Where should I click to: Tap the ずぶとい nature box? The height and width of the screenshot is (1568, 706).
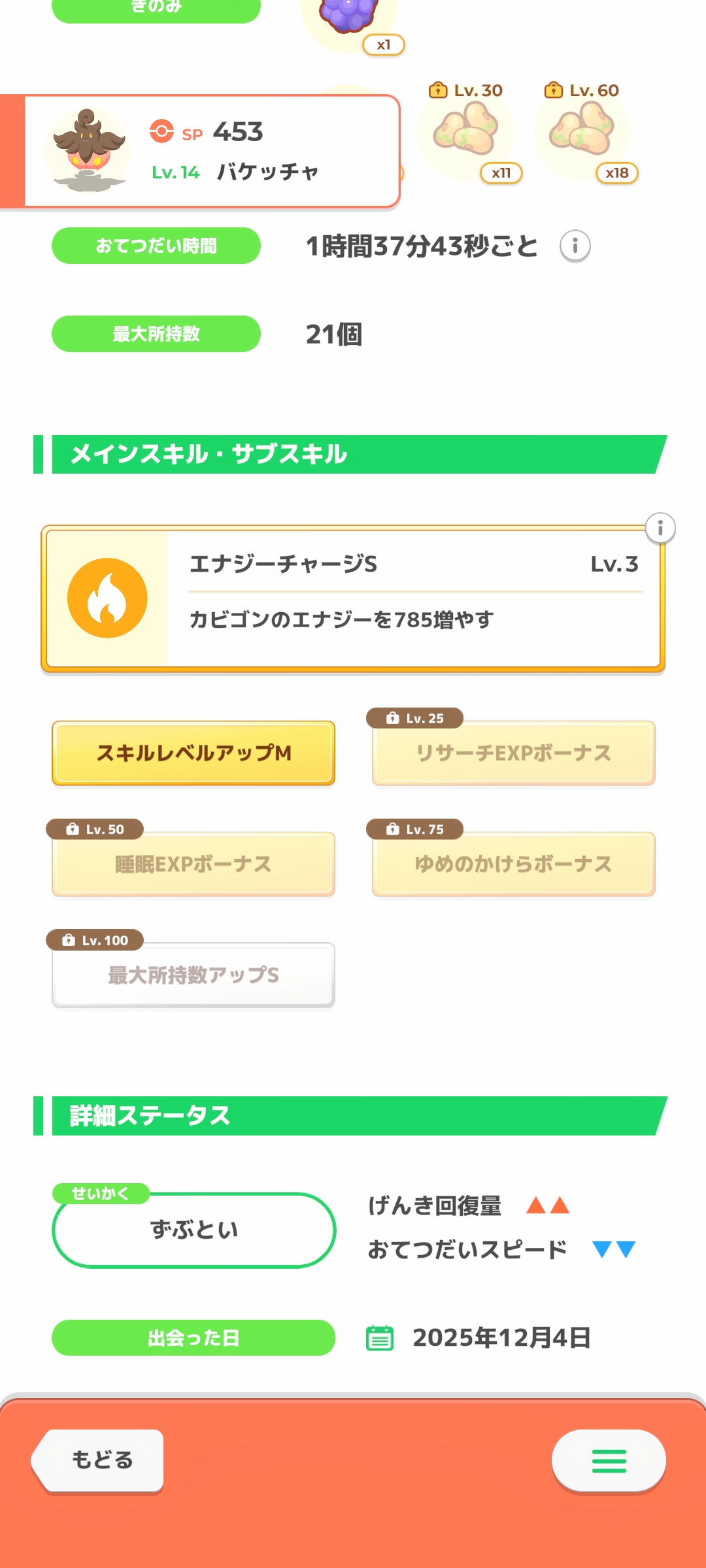(193, 1230)
